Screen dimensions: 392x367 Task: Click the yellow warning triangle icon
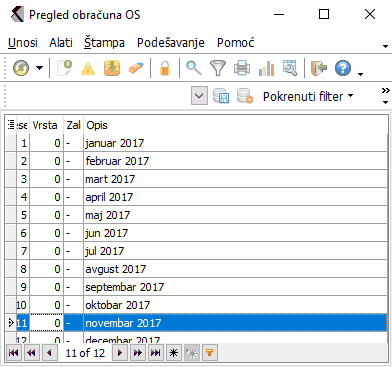coord(88,68)
